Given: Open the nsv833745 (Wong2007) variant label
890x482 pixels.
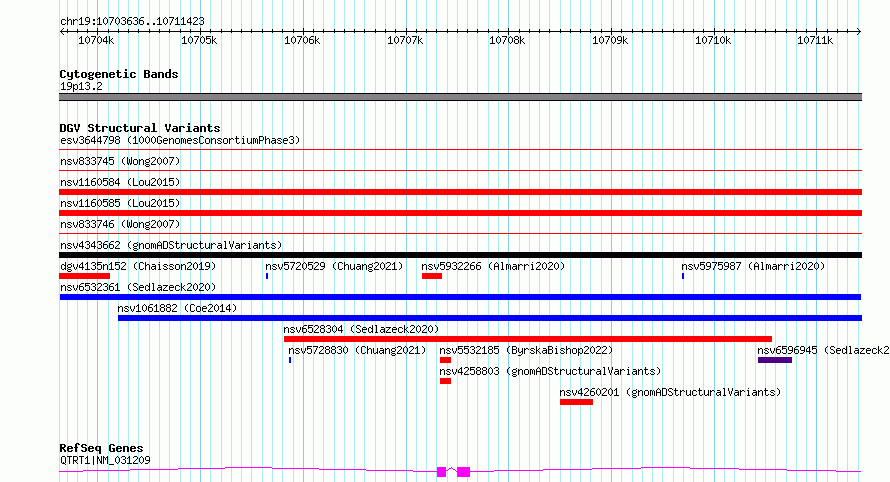Looking at the screenshot, I should point(120,161).
